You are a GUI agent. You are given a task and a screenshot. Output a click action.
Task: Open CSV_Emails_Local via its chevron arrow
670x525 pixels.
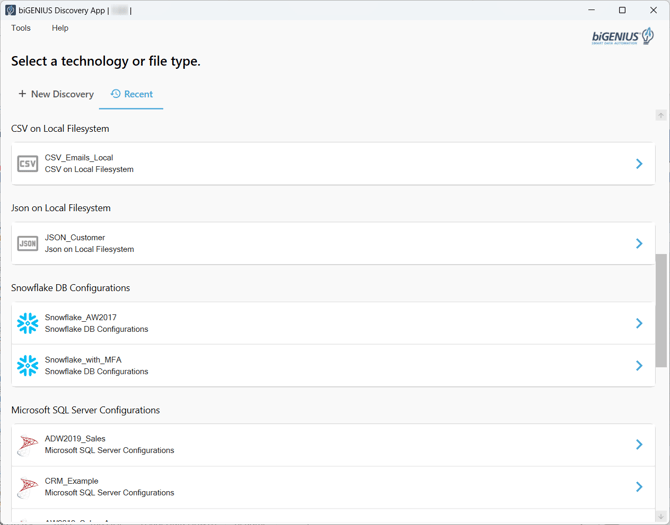coord(639,164)
